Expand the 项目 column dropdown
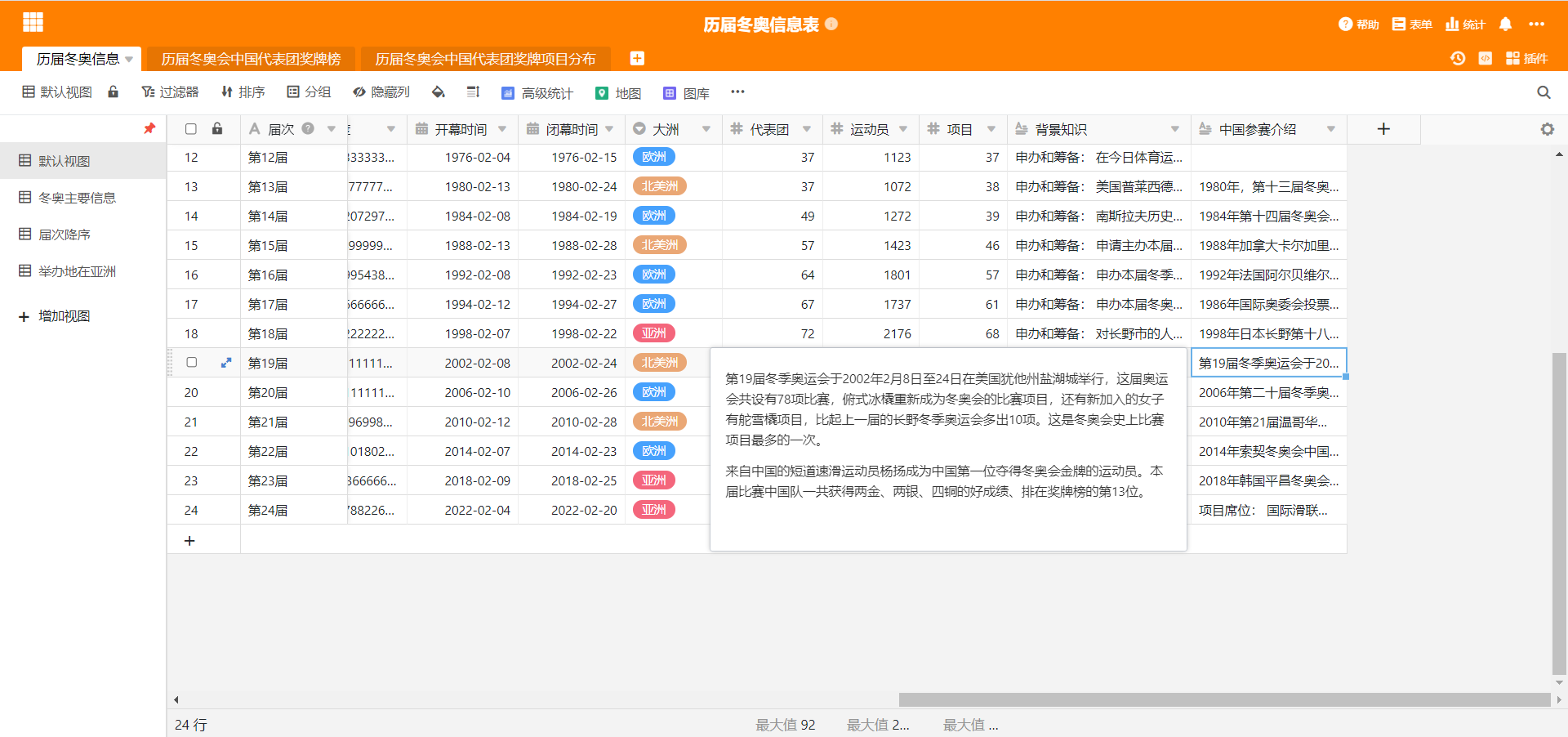The image size is (1568, 737). 991,129
